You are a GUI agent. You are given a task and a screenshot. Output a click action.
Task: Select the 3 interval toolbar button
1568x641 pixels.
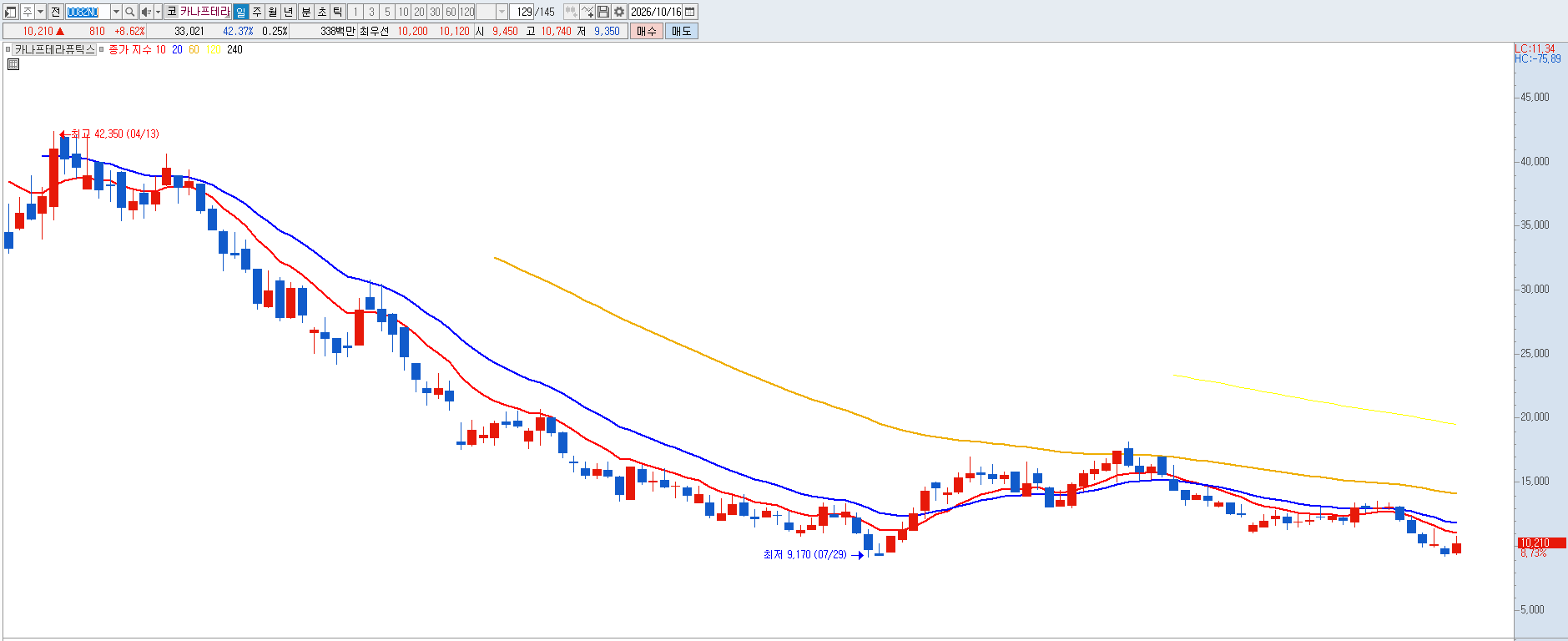371,12
